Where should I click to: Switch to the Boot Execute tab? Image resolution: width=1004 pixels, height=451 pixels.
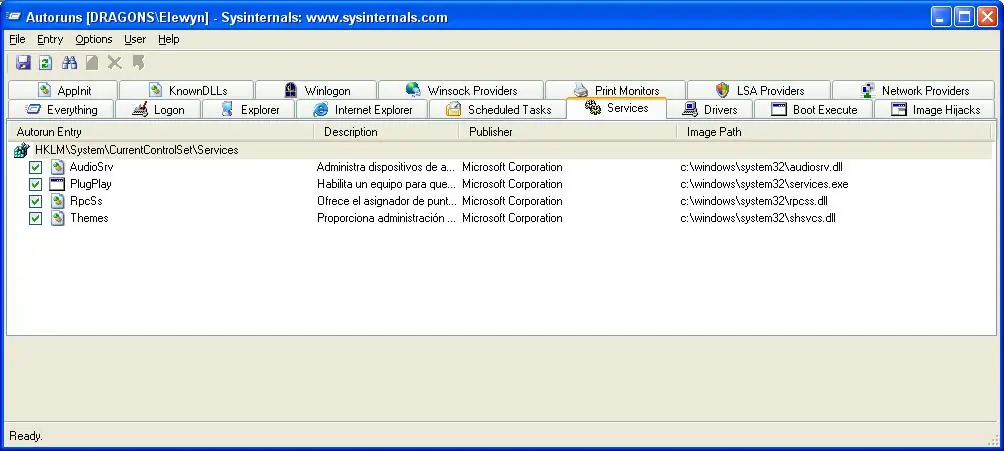813,110
